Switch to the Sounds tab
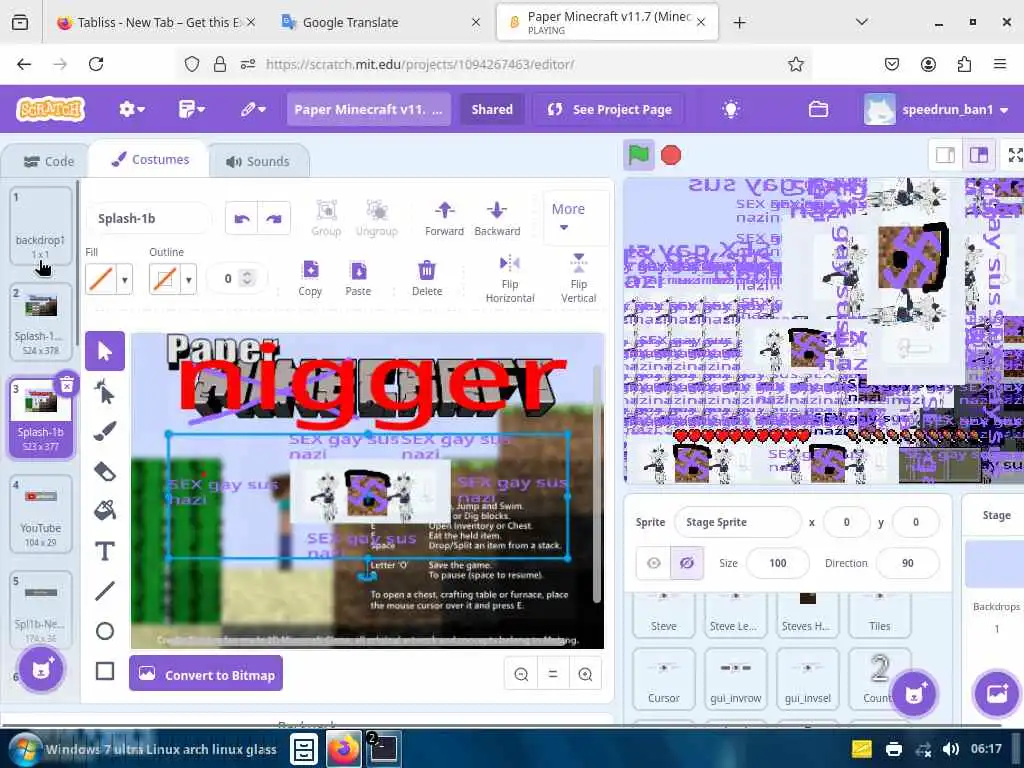Viewport: 1024px width, 768px height. pos(259,161)
